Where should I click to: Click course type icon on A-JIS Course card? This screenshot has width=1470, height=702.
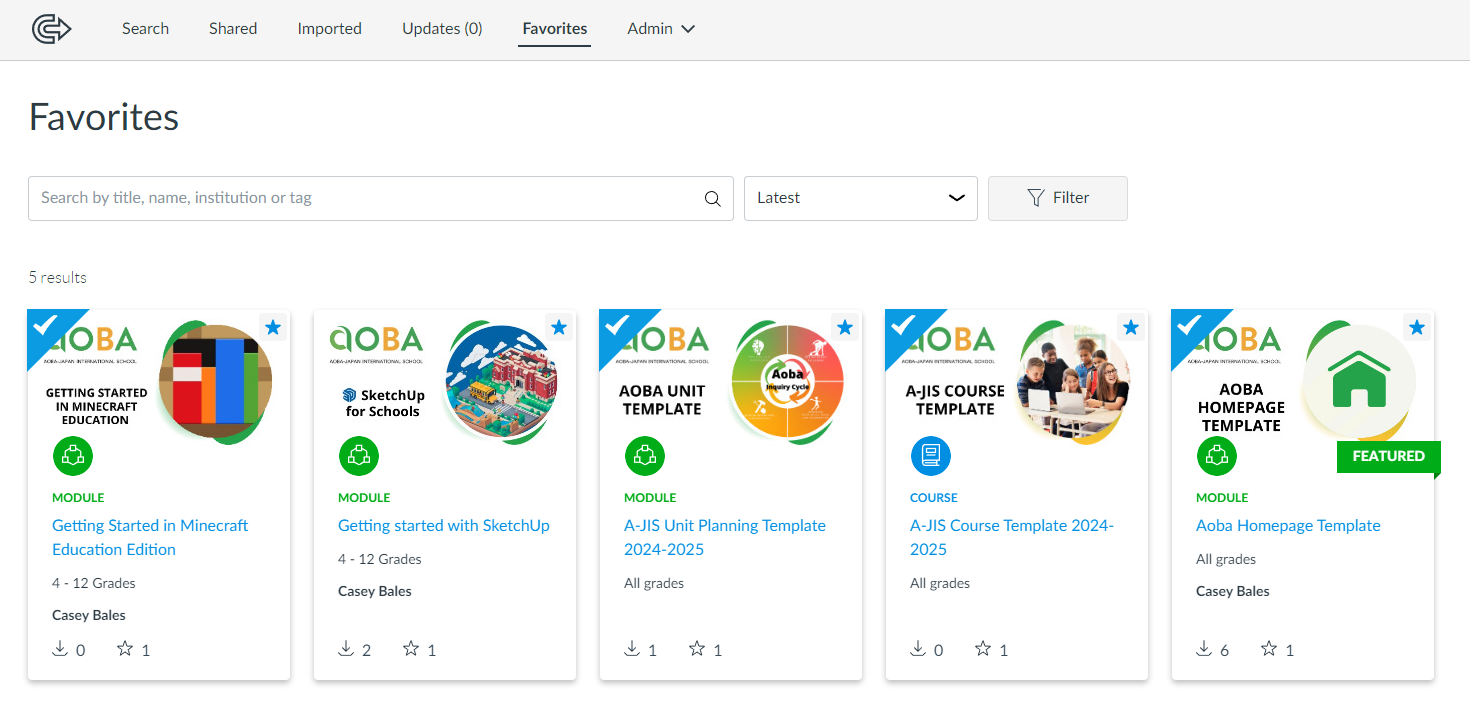(930, 457)
